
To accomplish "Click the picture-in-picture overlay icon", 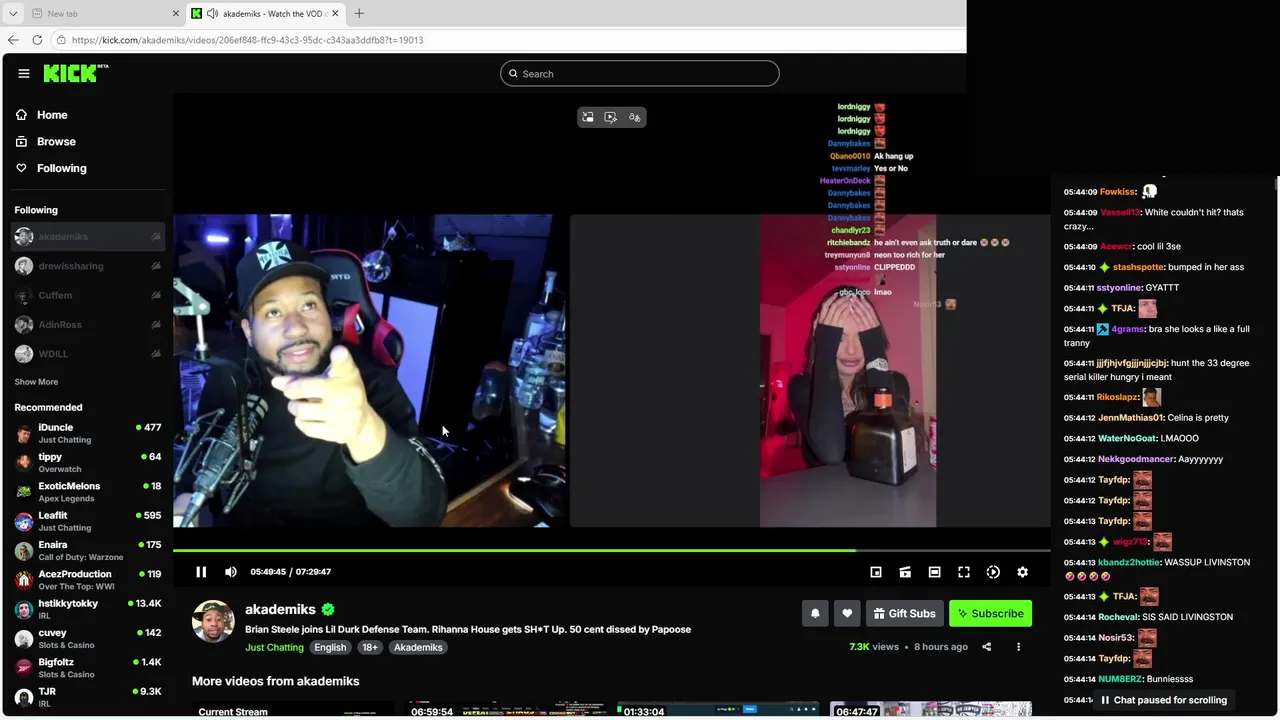I will coord(588,117).
